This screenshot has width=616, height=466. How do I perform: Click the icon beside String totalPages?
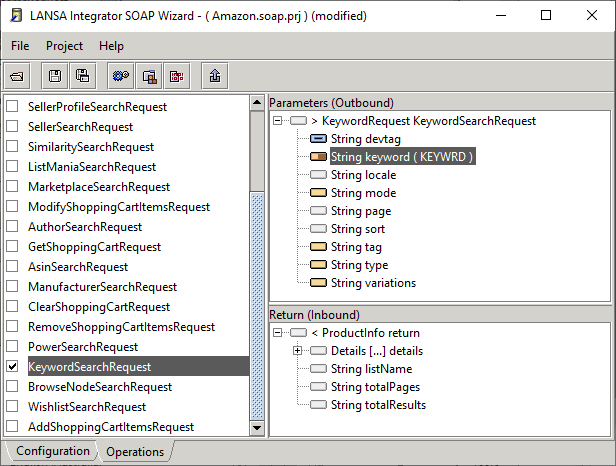point(318,387)
